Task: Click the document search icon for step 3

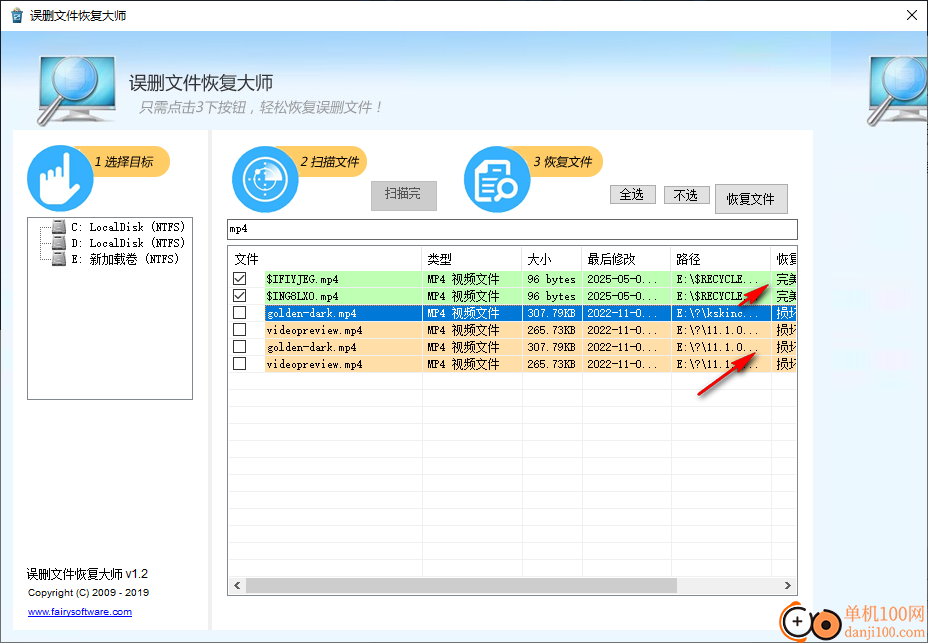Action: [497, 179]
